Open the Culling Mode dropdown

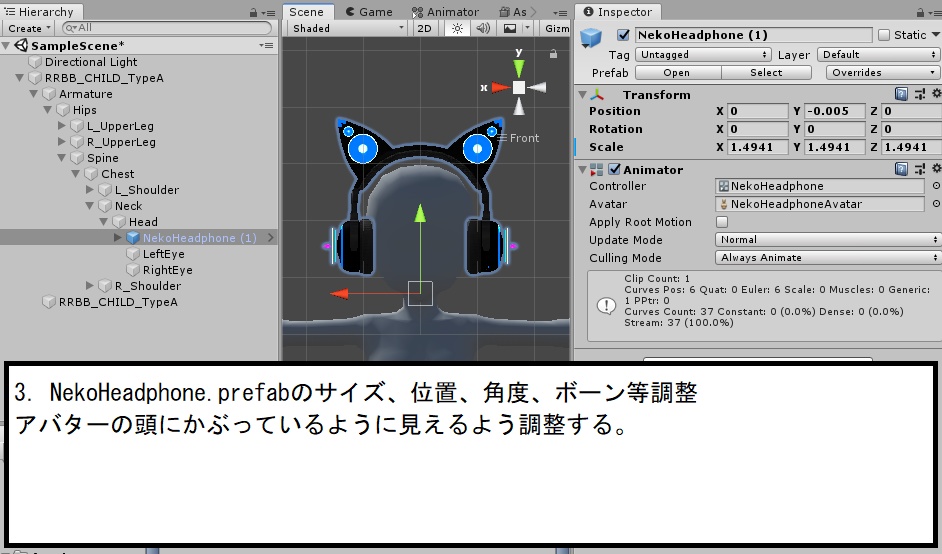tap(827, 258)
